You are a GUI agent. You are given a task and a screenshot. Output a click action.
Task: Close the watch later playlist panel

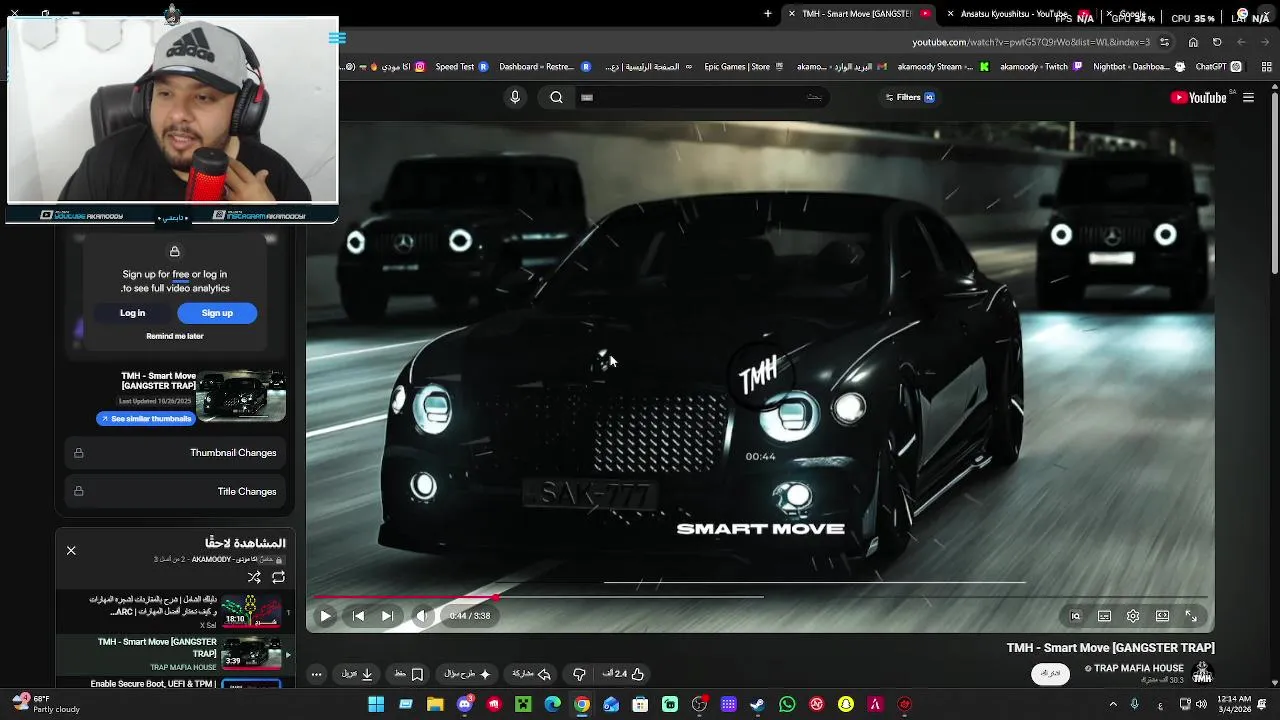tap(71, 551)
